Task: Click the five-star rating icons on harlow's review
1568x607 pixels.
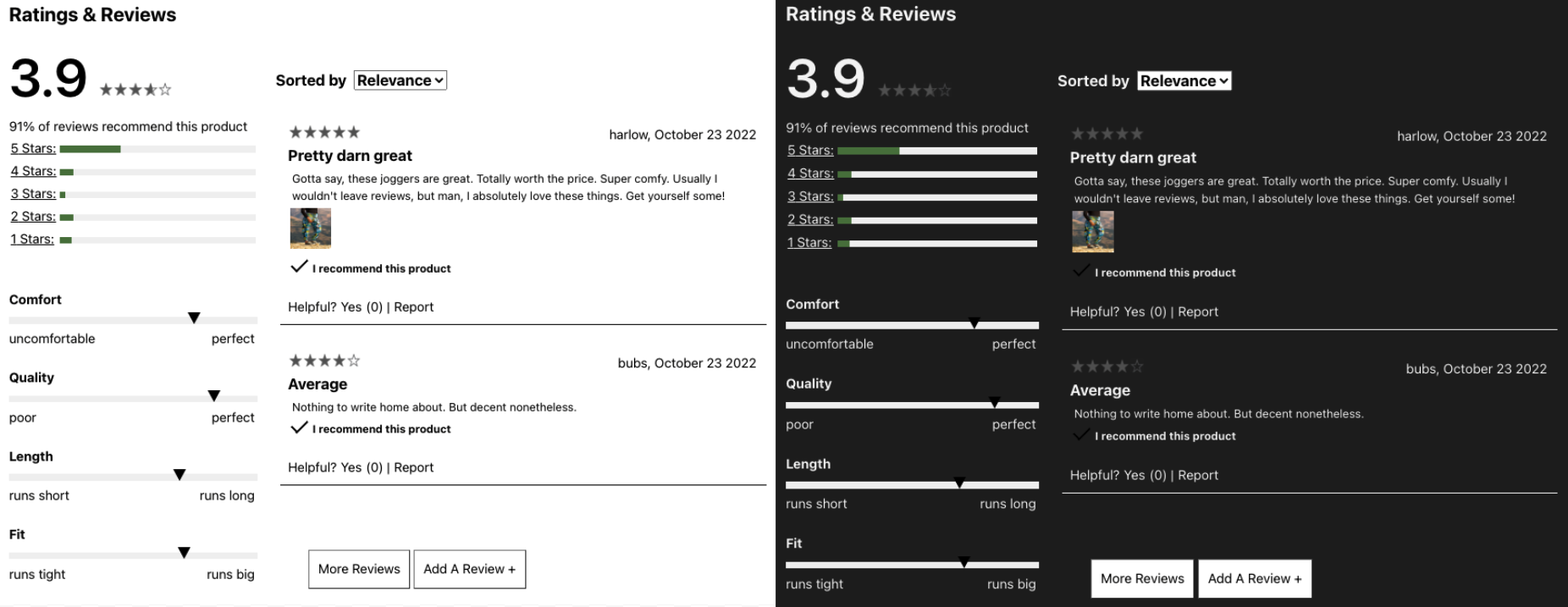Action: click(x=323, y=132)
